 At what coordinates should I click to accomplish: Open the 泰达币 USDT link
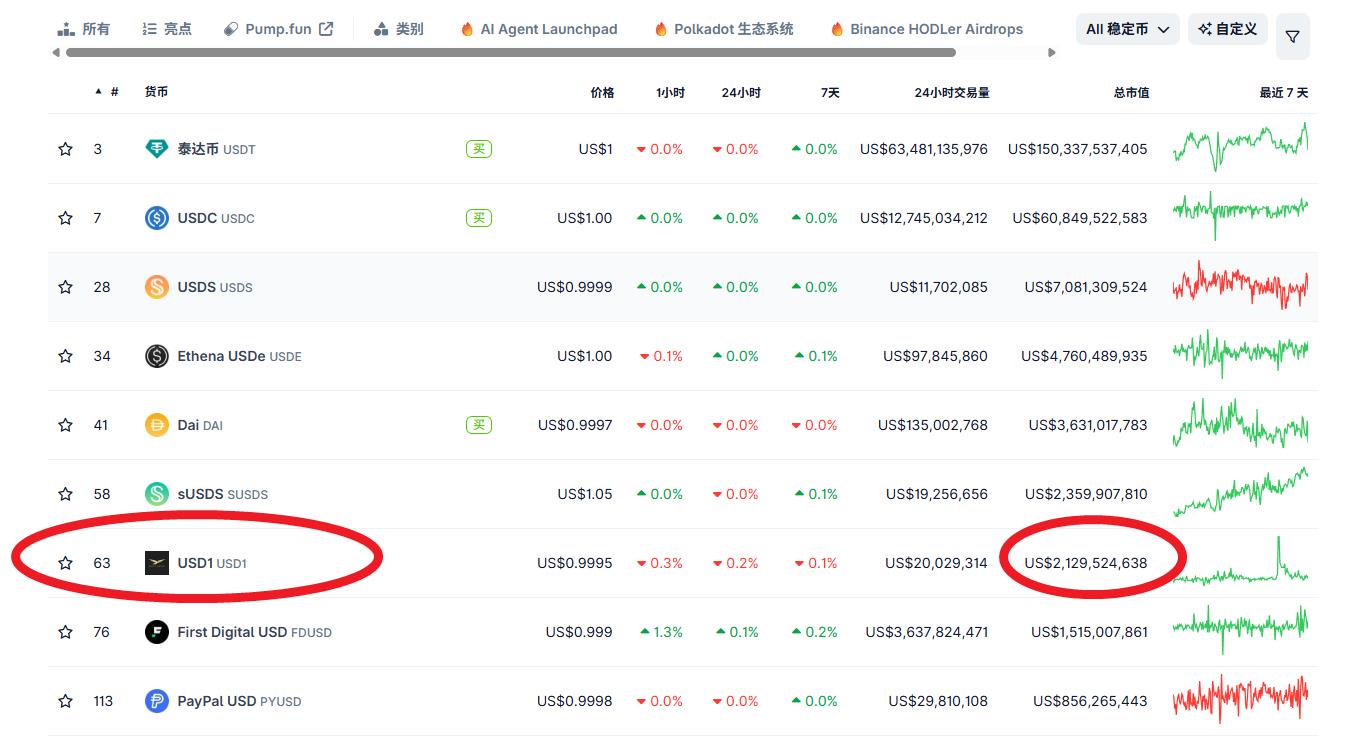pyautogui.click(x=216, y=149)
